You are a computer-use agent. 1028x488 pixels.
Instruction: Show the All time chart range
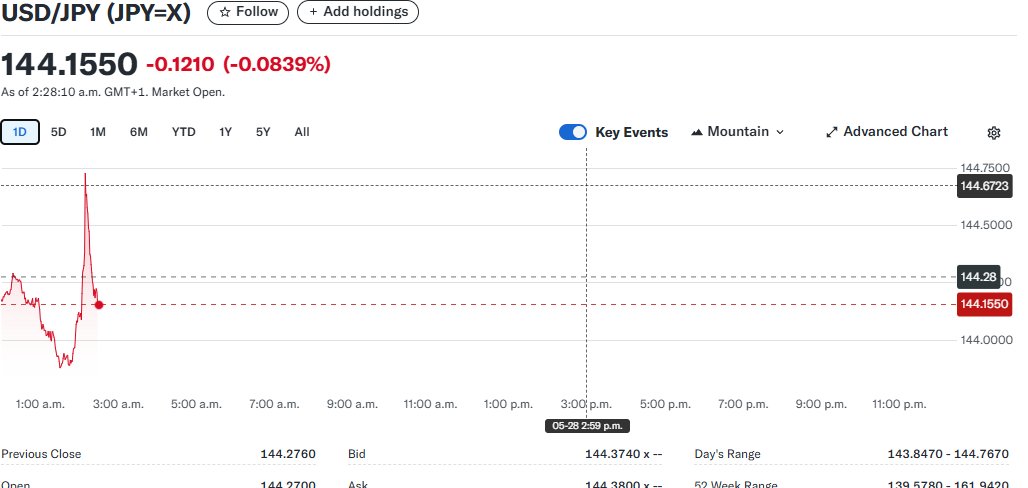click(302, 132)
